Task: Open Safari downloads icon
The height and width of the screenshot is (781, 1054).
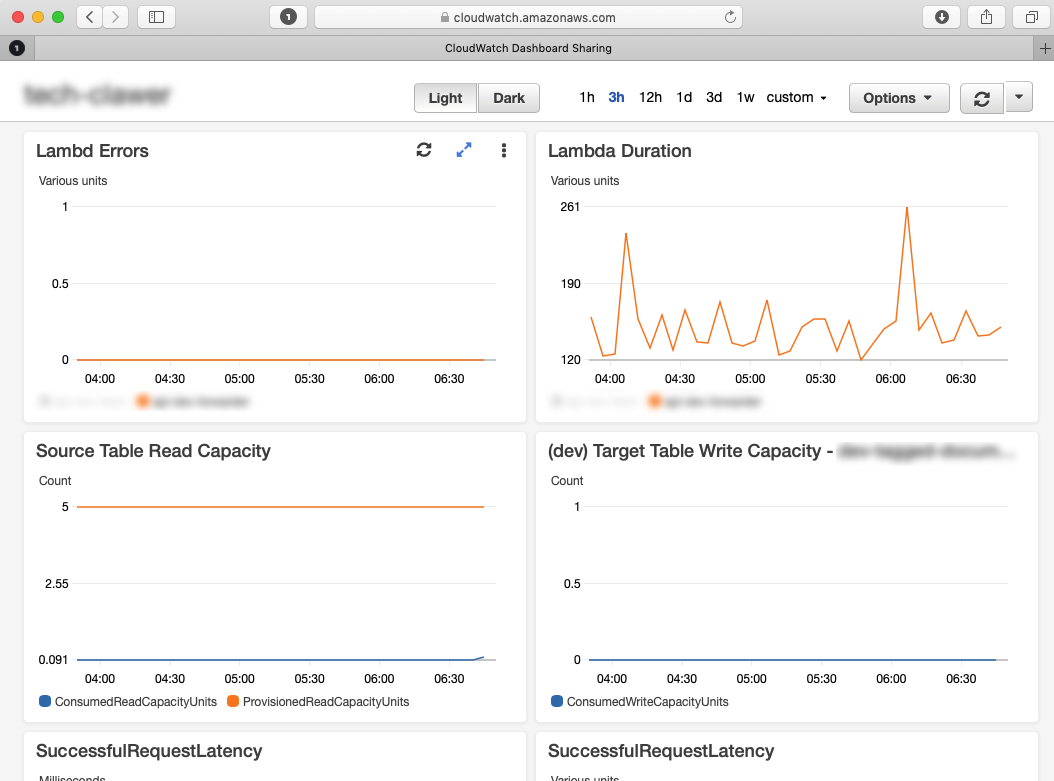Action: (x=942, y=17)
